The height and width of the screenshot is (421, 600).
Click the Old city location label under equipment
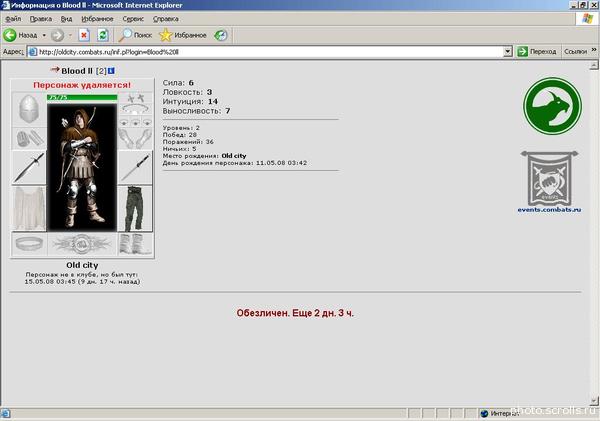point(82,265)
